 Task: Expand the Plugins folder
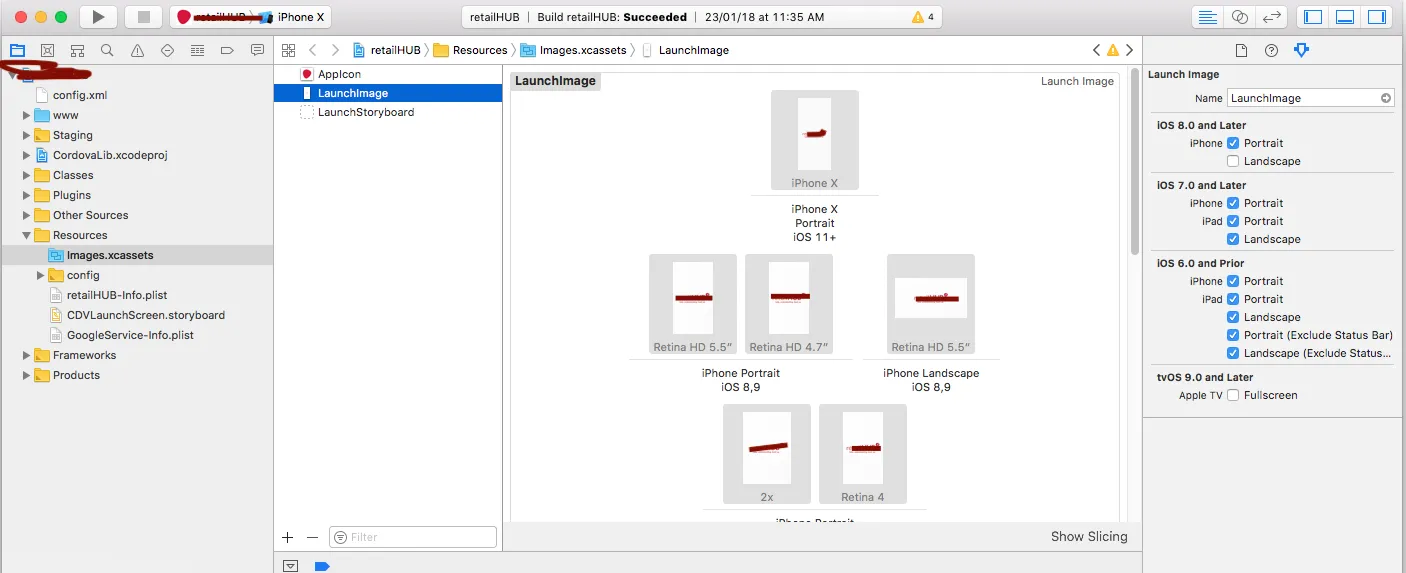coord(27,195)
